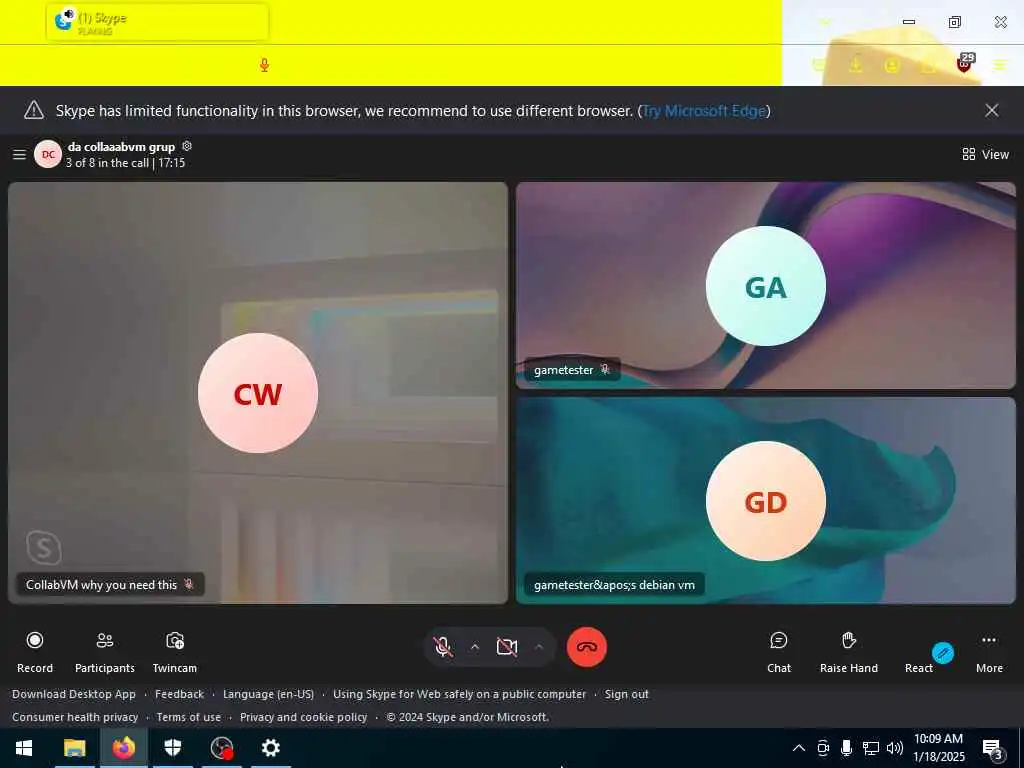Click the '3 of 8 in the call' status

[125, 163]
